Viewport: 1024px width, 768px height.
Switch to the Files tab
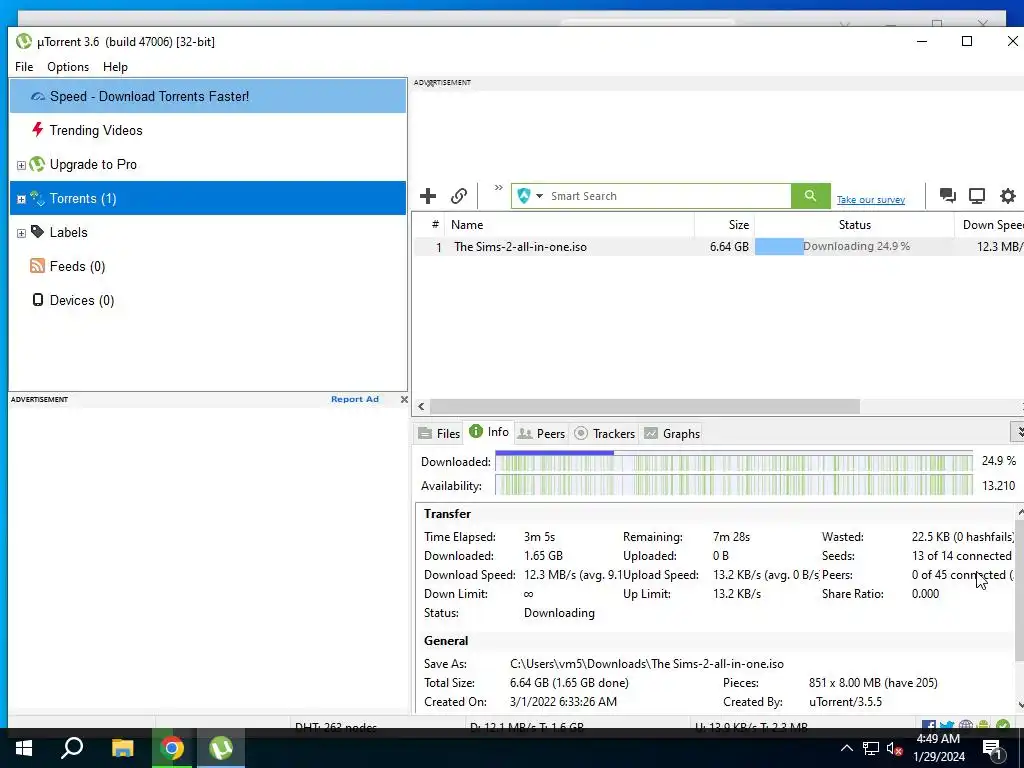(439, 433)
